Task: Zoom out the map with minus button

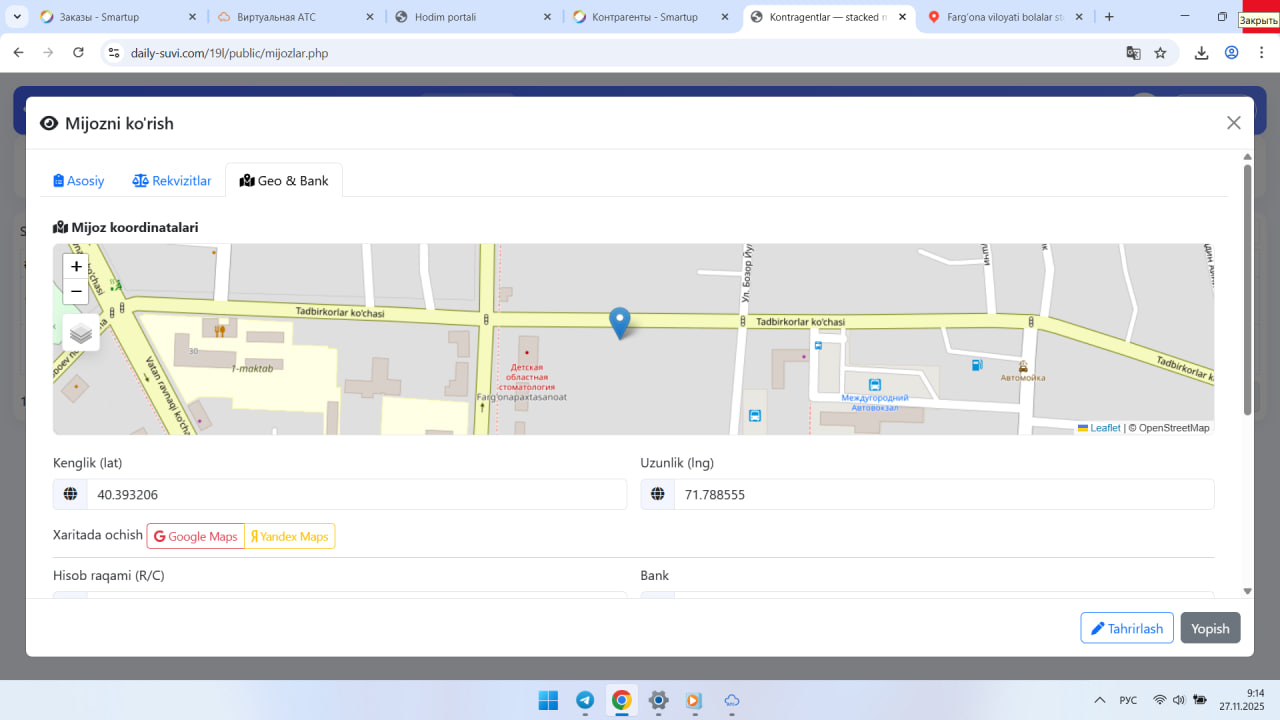Action: (x=76, y=292)
